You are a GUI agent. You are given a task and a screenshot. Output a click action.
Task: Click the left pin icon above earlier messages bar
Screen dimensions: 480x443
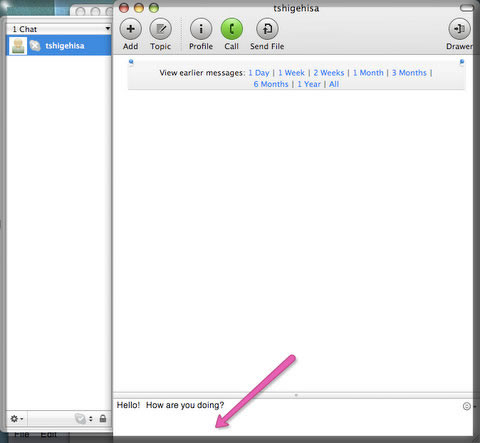pos(131,62)
